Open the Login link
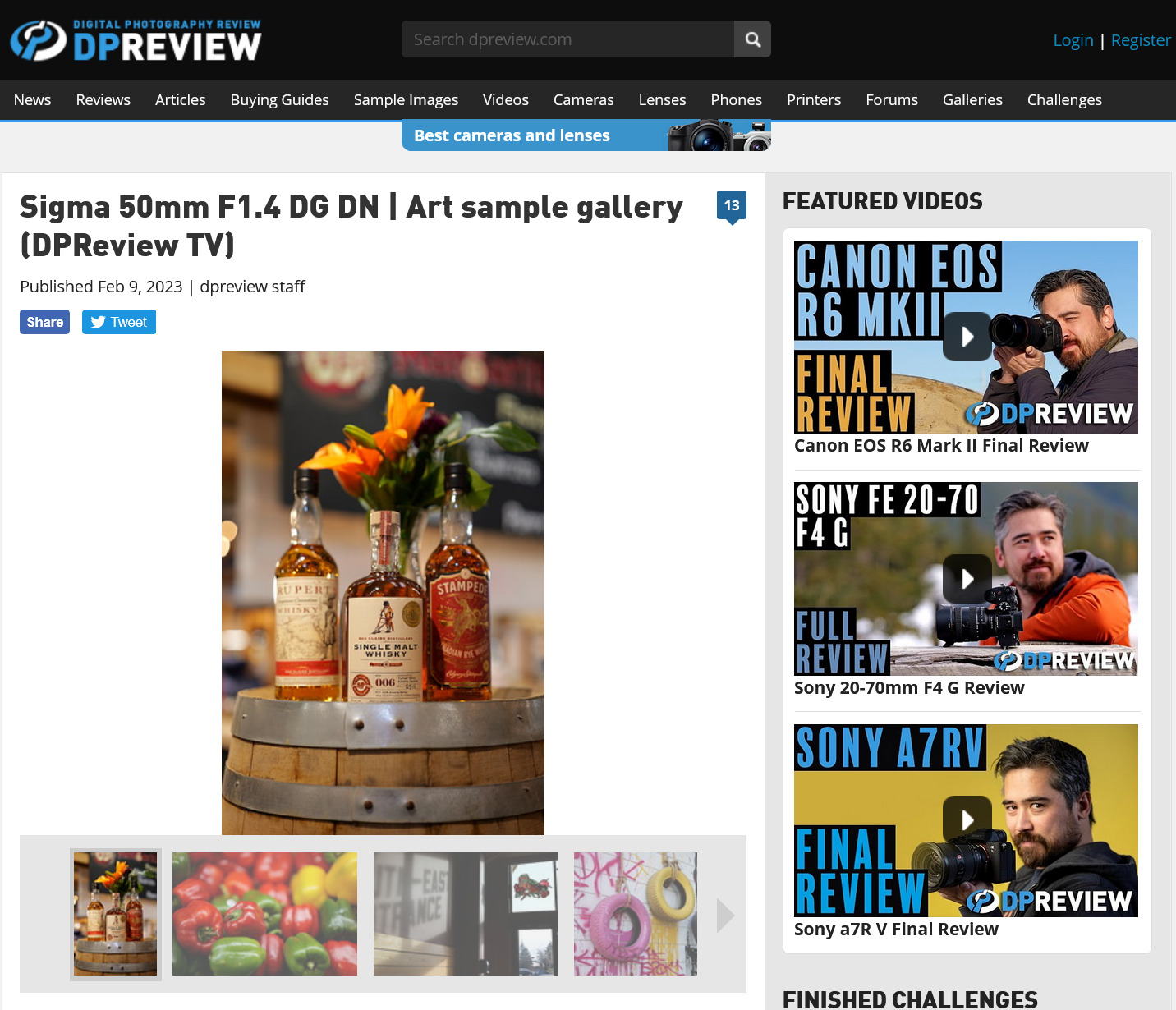This screenshot has width=1176, height=1010. coord(1073,40)
